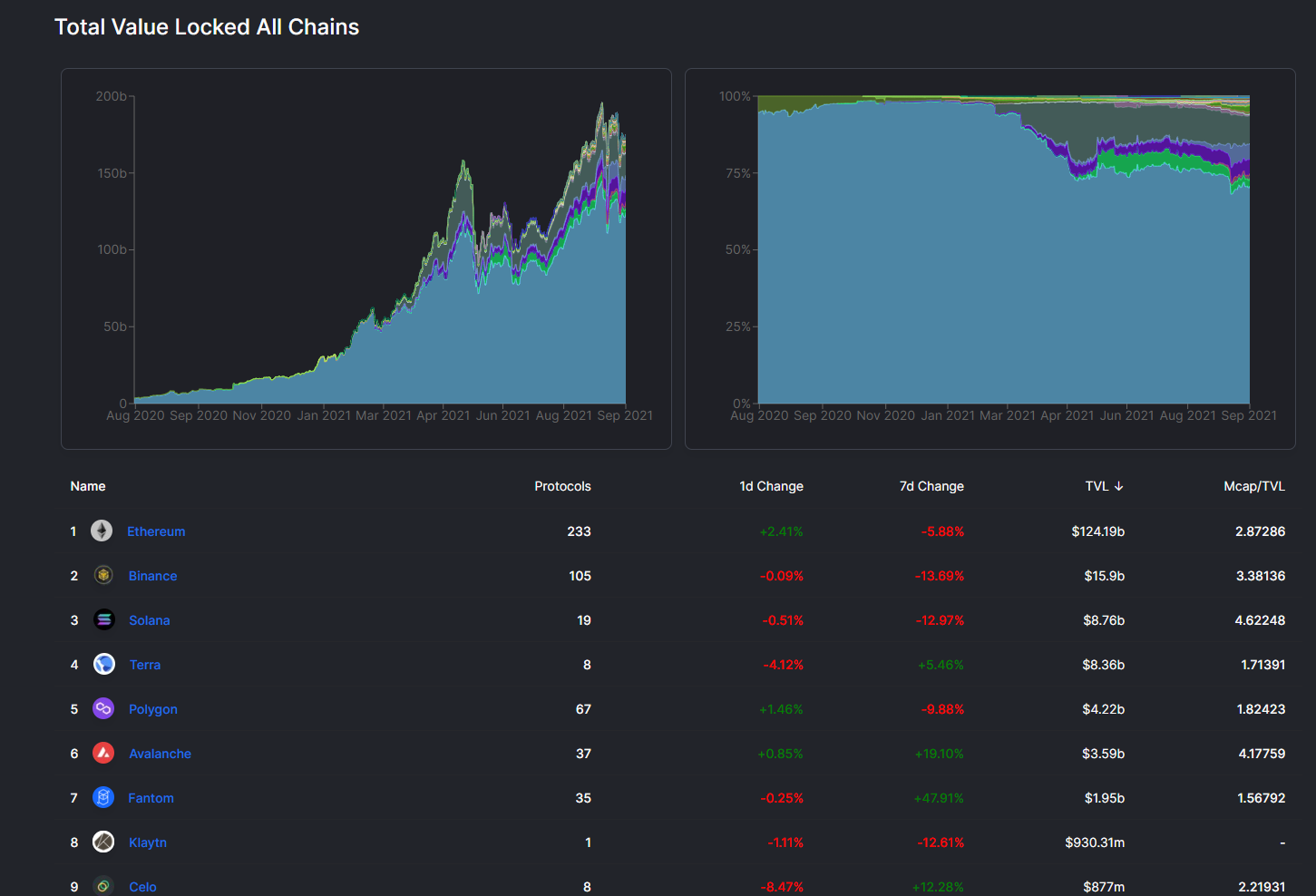Click the Polygon chain logo icon
The image size is (1316, 896).
[x=103, y=709]
